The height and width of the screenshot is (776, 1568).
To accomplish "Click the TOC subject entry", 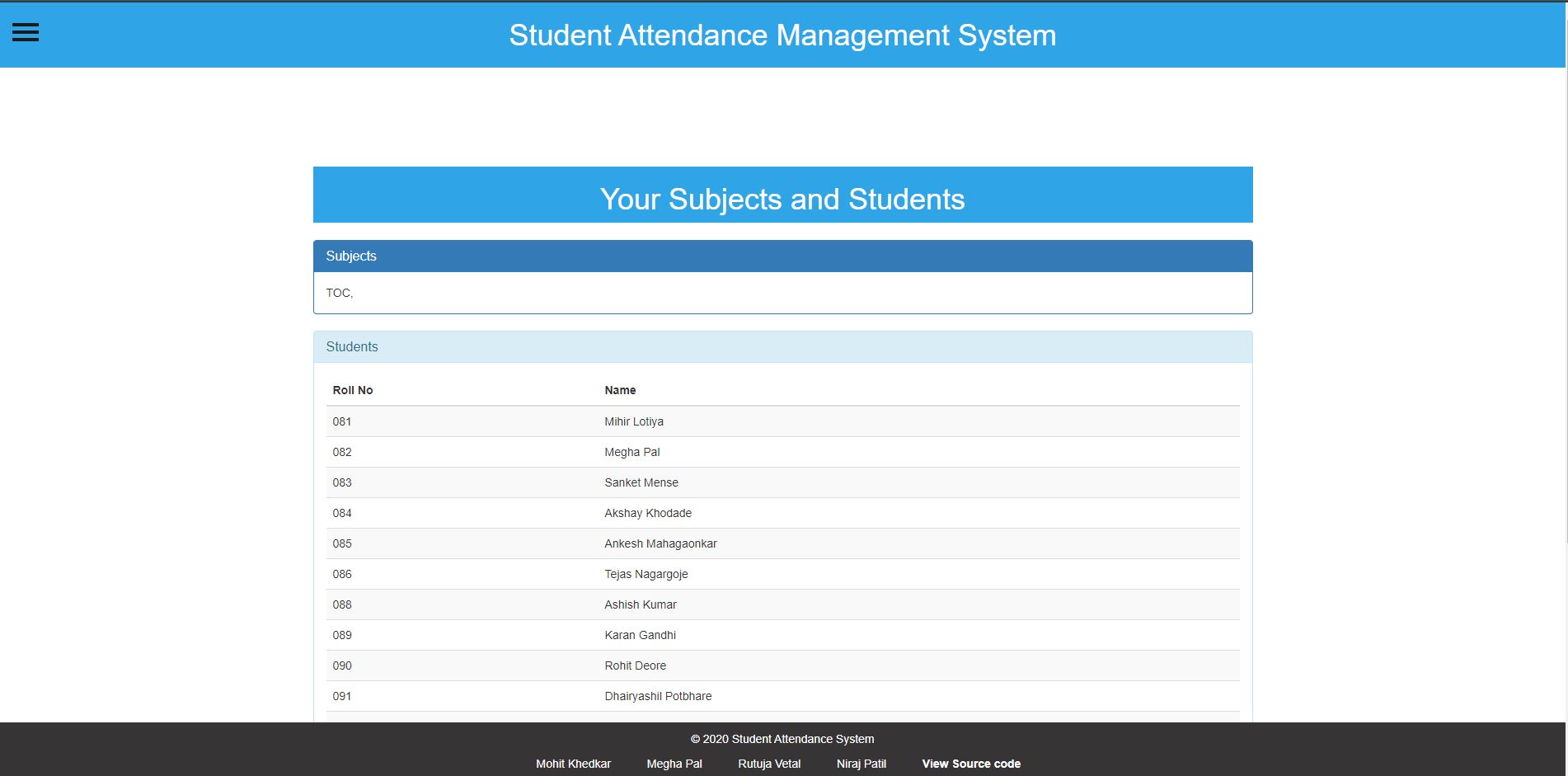I will (x=339, y=293).
